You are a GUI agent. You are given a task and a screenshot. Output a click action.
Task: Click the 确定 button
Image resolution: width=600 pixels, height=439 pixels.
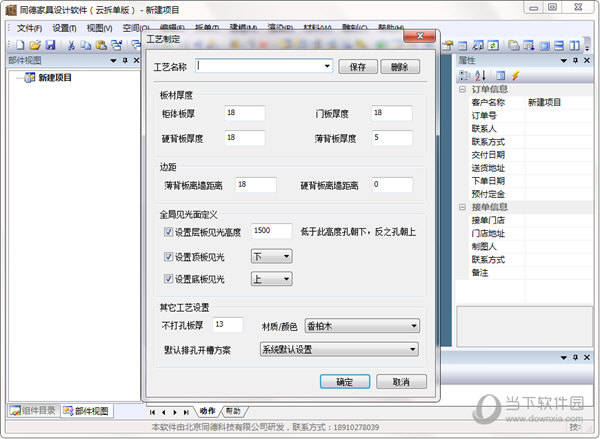tap(344, 382)
